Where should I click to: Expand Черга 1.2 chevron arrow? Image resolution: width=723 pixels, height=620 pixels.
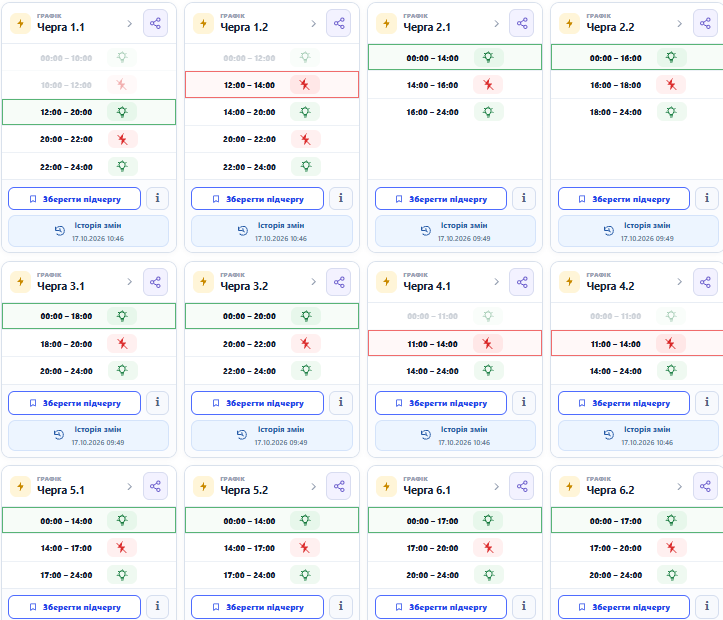(314, 24)
